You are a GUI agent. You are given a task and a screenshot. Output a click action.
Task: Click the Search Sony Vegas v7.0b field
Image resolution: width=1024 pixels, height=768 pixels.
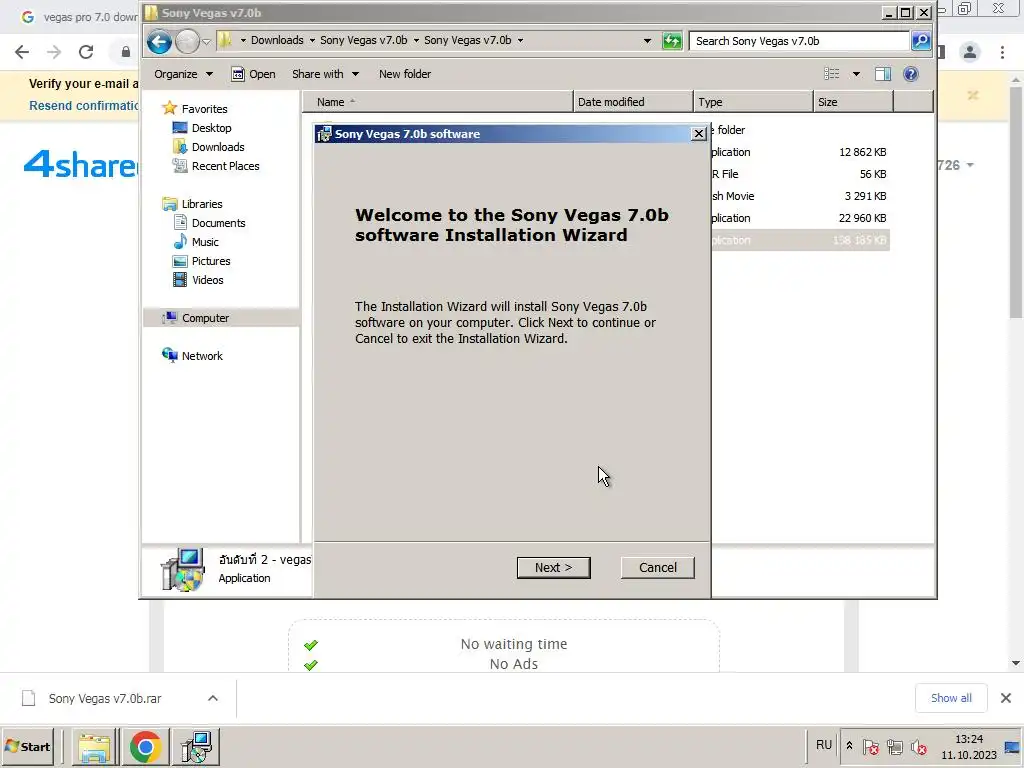point(799,41)
